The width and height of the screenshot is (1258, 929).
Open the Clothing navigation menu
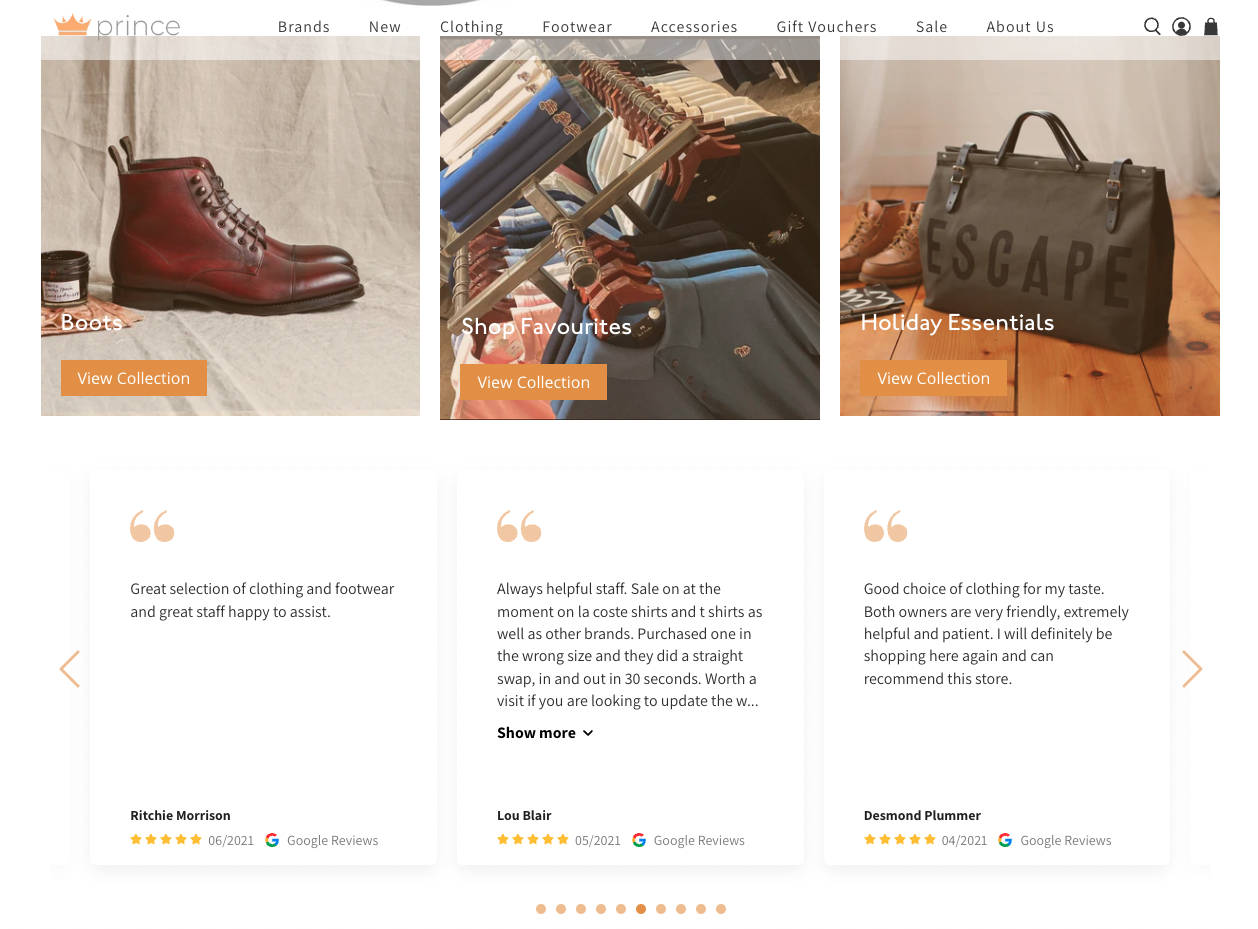click(x=471, y=27)
